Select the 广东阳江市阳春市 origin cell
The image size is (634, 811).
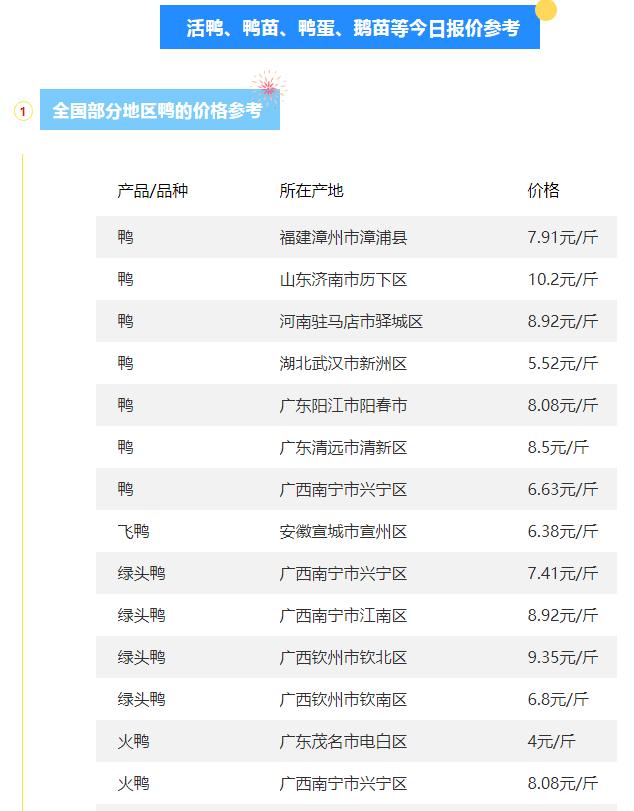[x=343, y=406]
